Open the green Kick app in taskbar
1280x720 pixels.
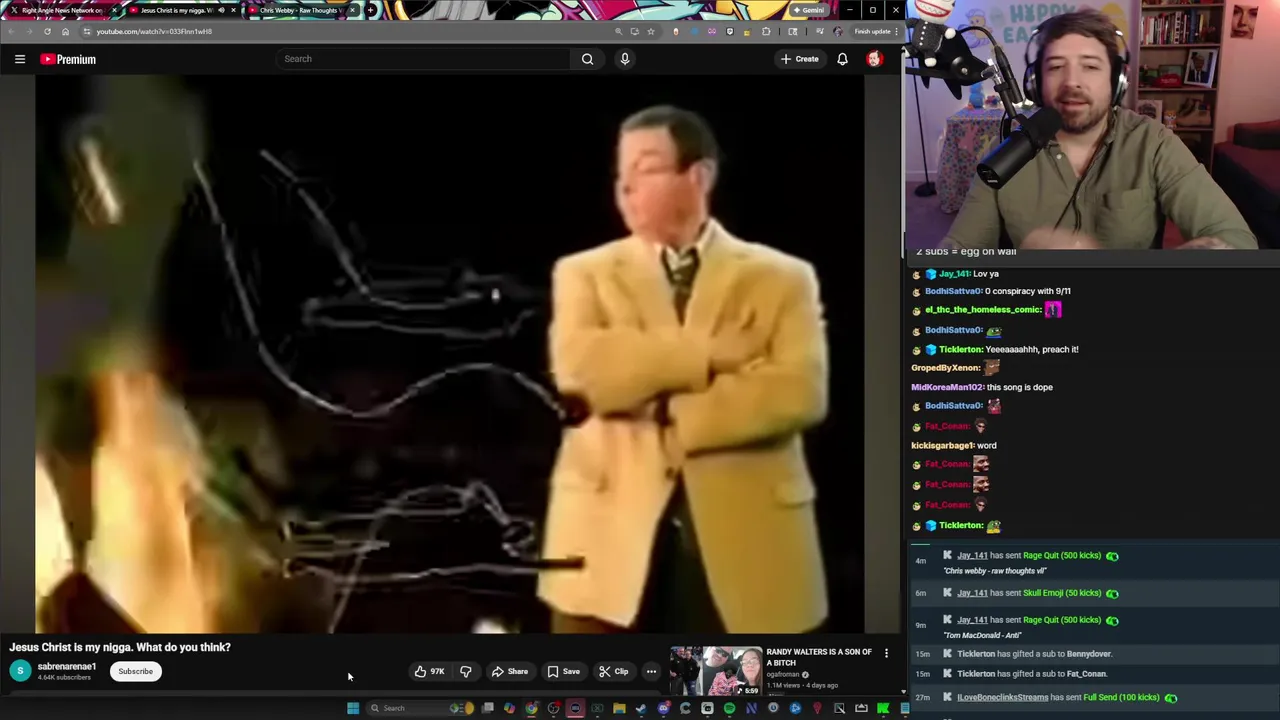point(883,709)
